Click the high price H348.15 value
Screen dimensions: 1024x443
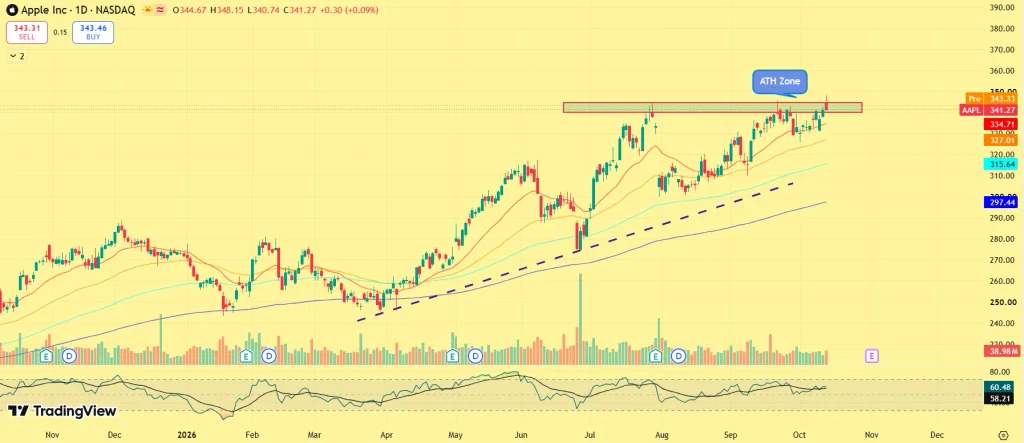(x=225, y=10)
